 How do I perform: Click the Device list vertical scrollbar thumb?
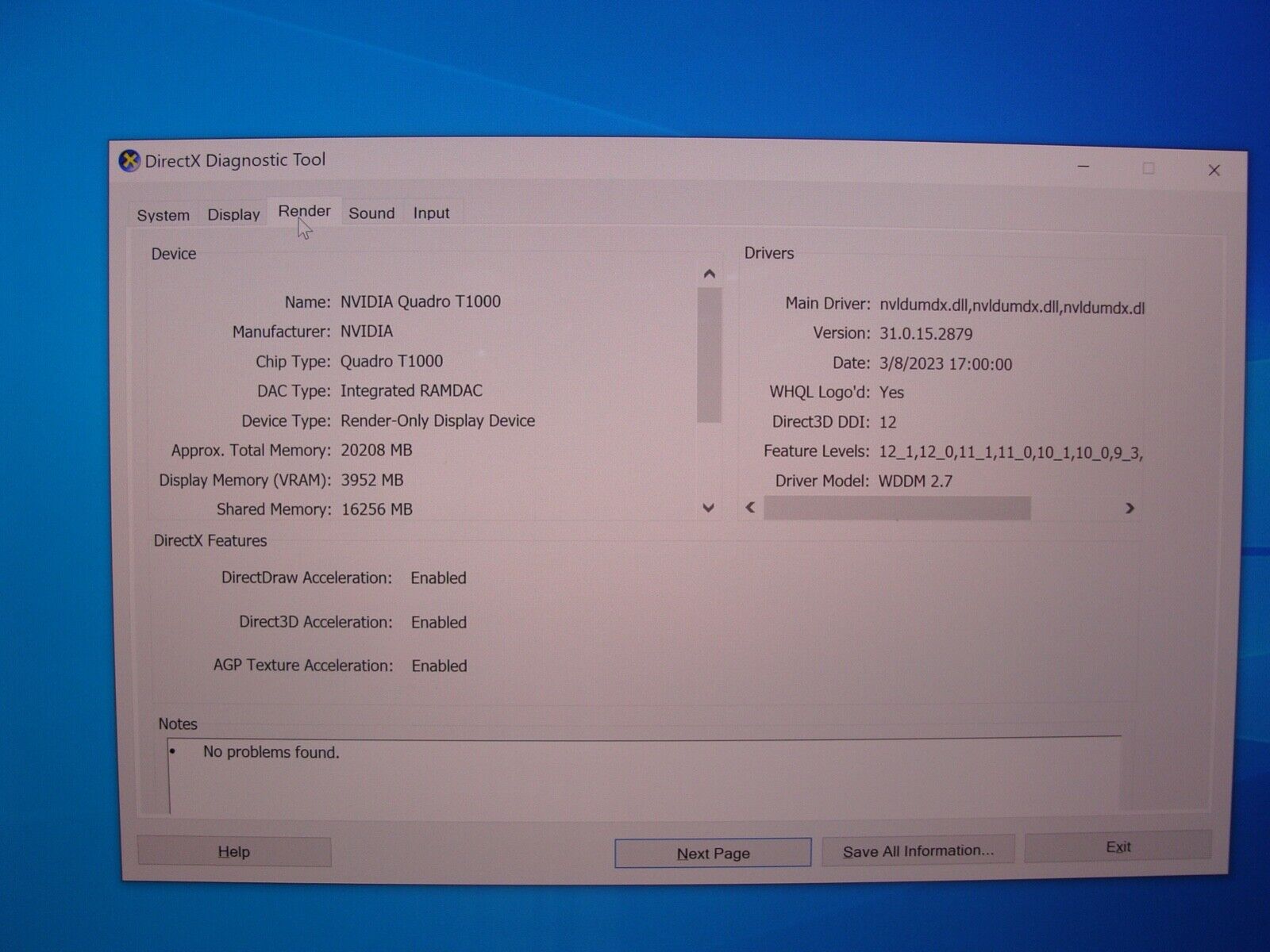tap(709, 355)
